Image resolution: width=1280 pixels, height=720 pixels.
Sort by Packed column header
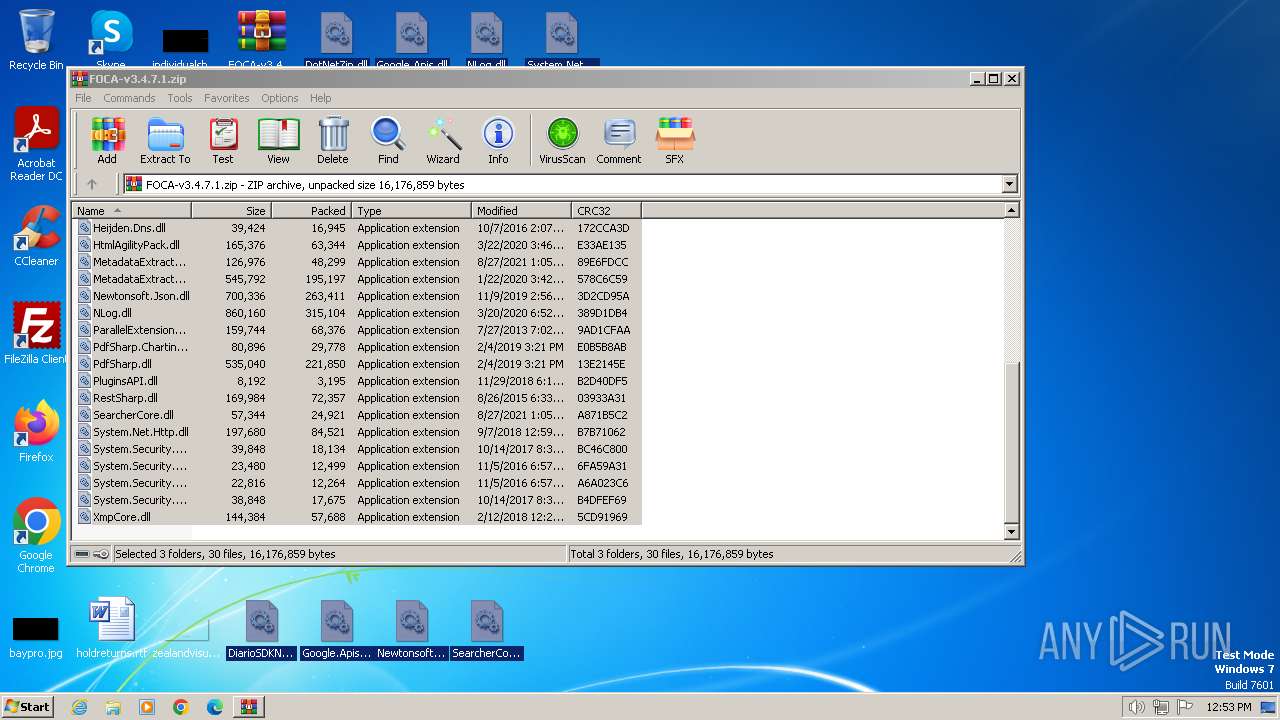(311, 211)
